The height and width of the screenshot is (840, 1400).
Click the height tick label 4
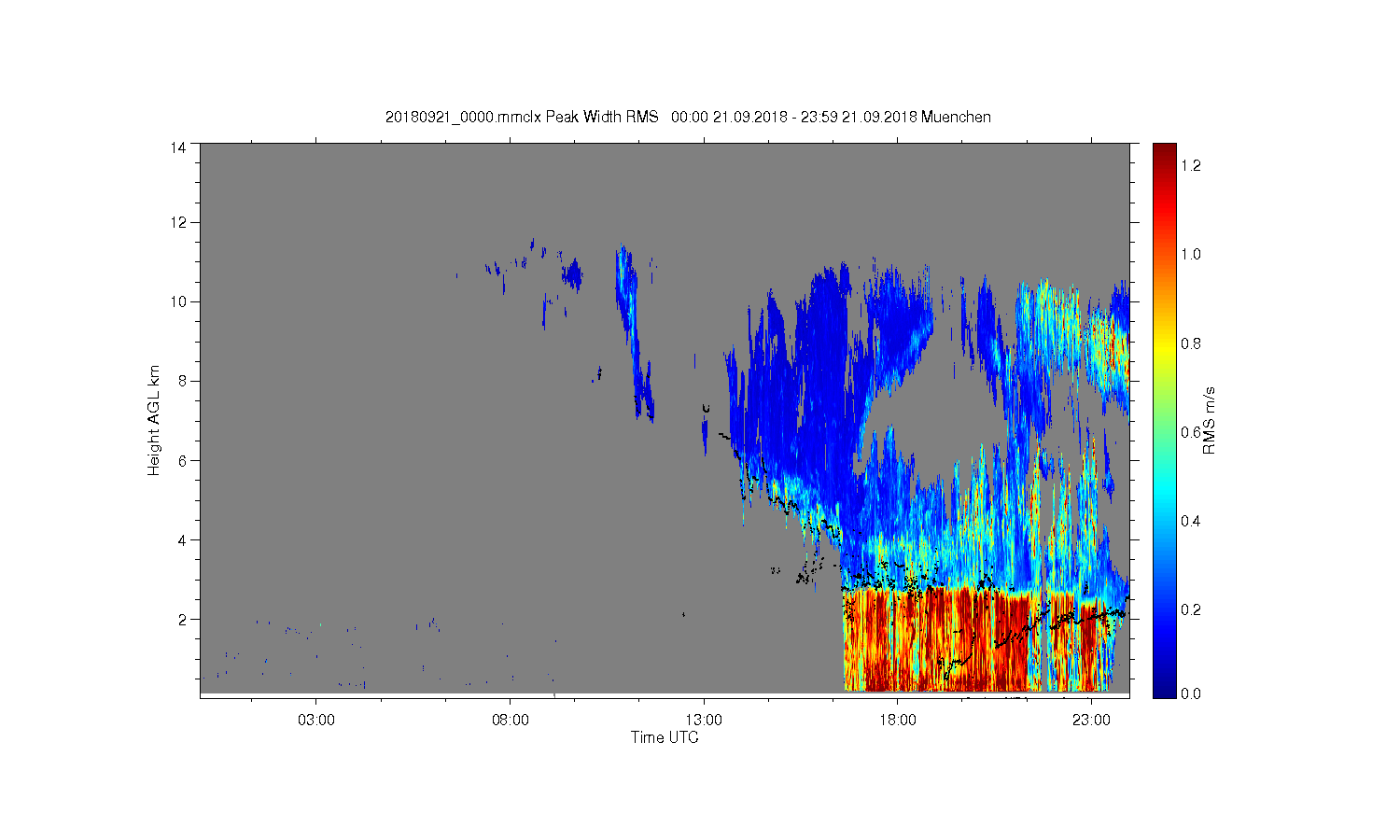182,539
